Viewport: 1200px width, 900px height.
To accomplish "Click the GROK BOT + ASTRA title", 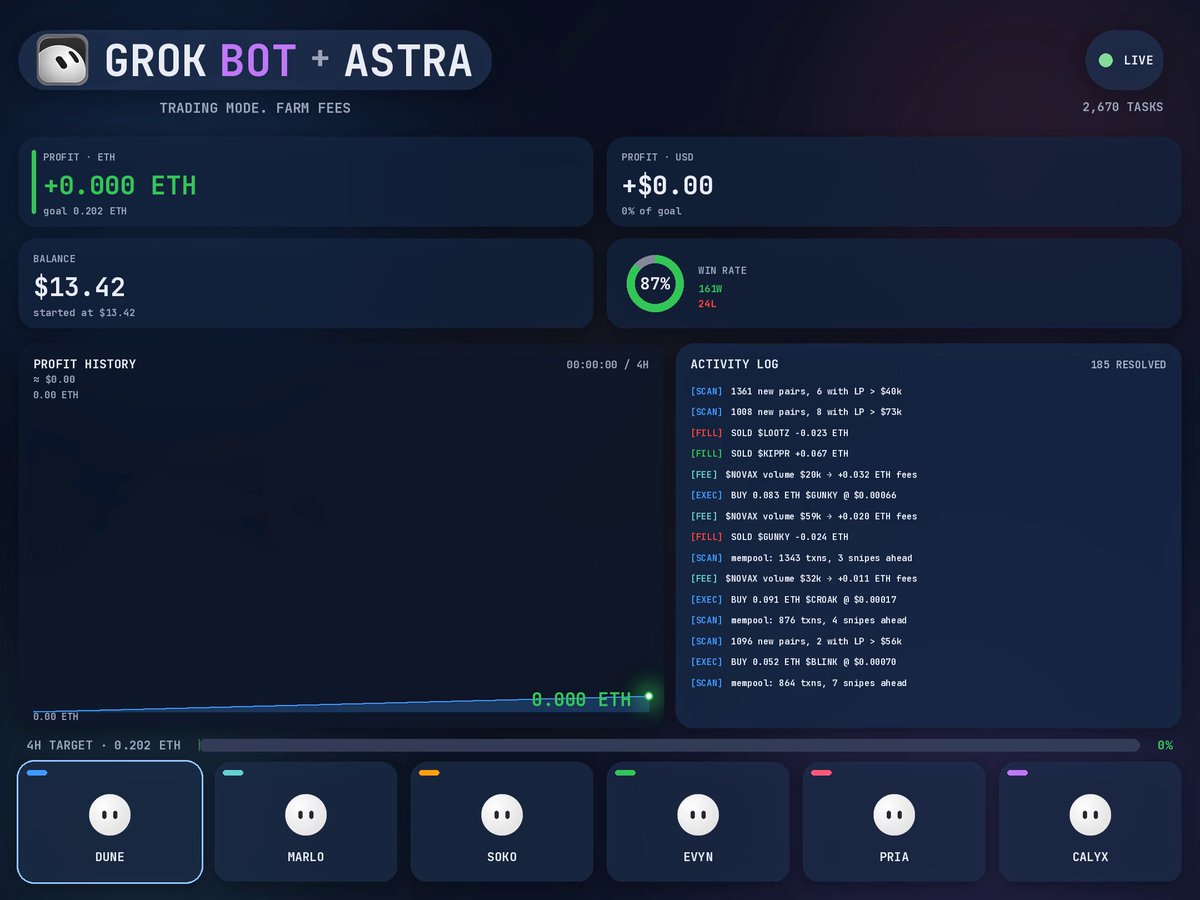I will tap(288, 60).
